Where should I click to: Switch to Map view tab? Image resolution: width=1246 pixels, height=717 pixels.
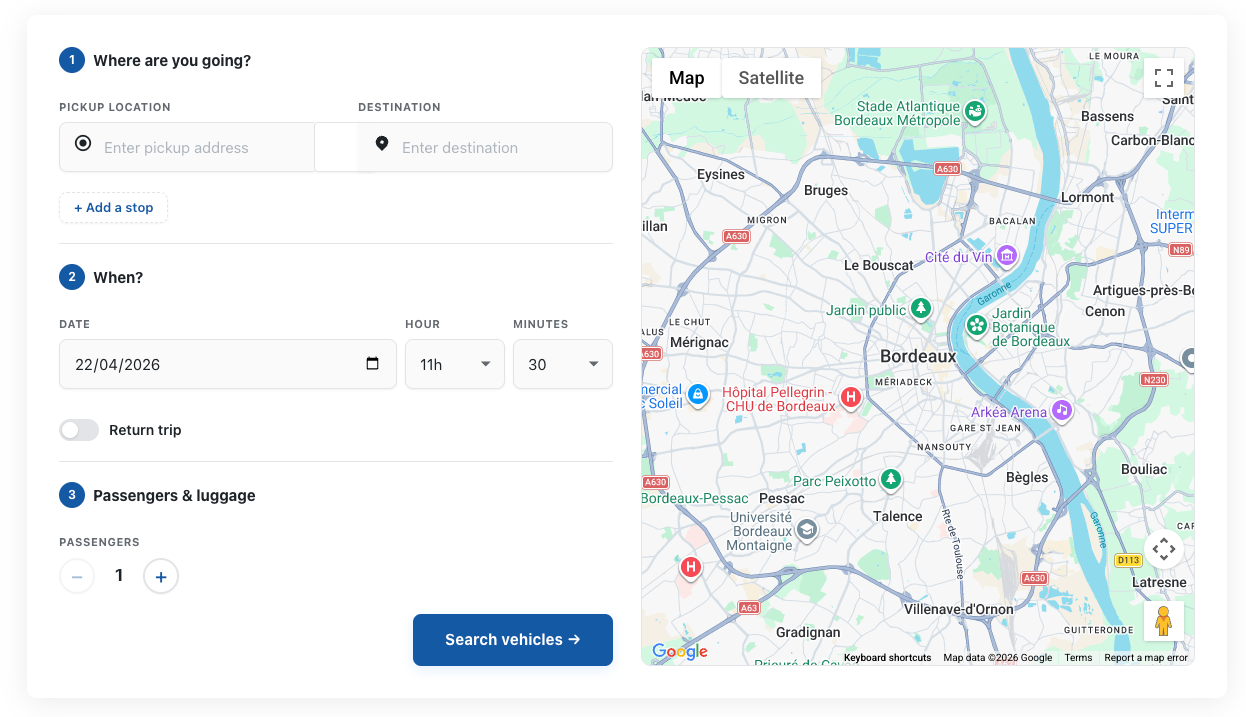686,78
